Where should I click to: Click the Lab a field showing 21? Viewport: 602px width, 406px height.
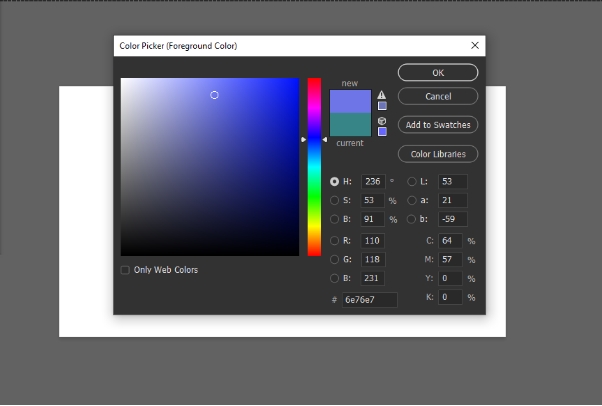click(453, 200)
